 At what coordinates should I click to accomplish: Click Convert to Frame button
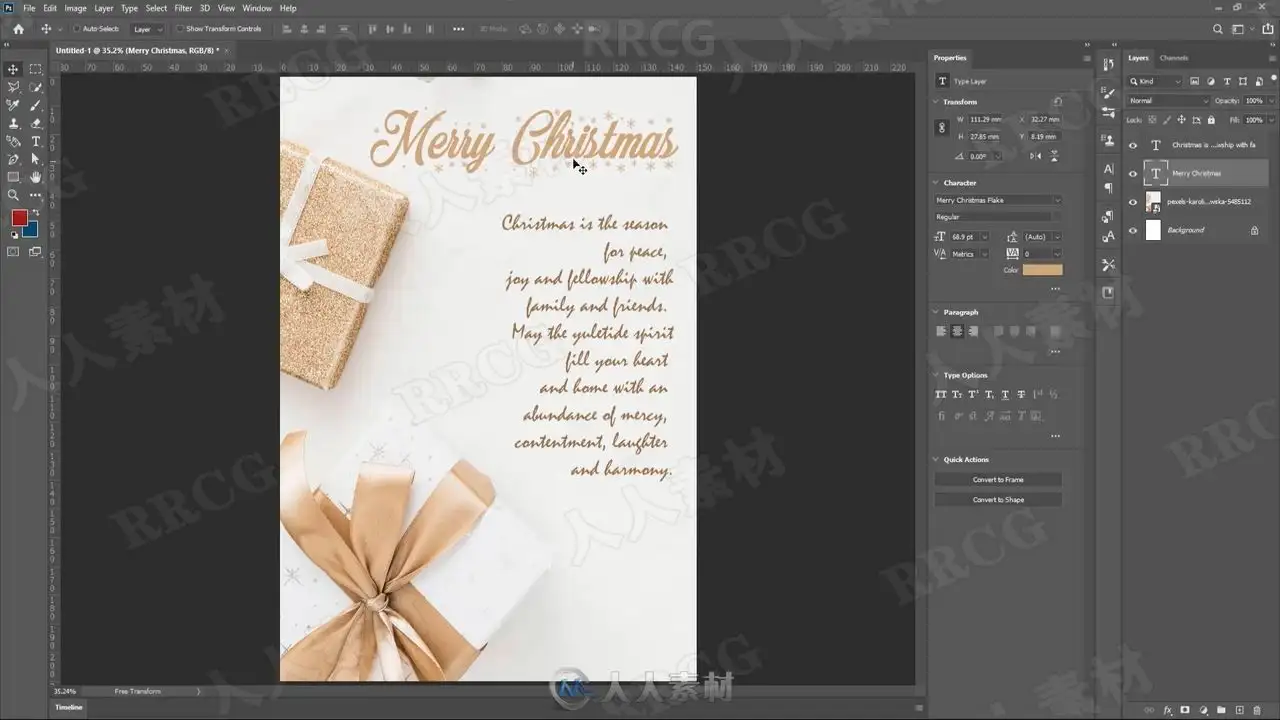click(998, 480)
